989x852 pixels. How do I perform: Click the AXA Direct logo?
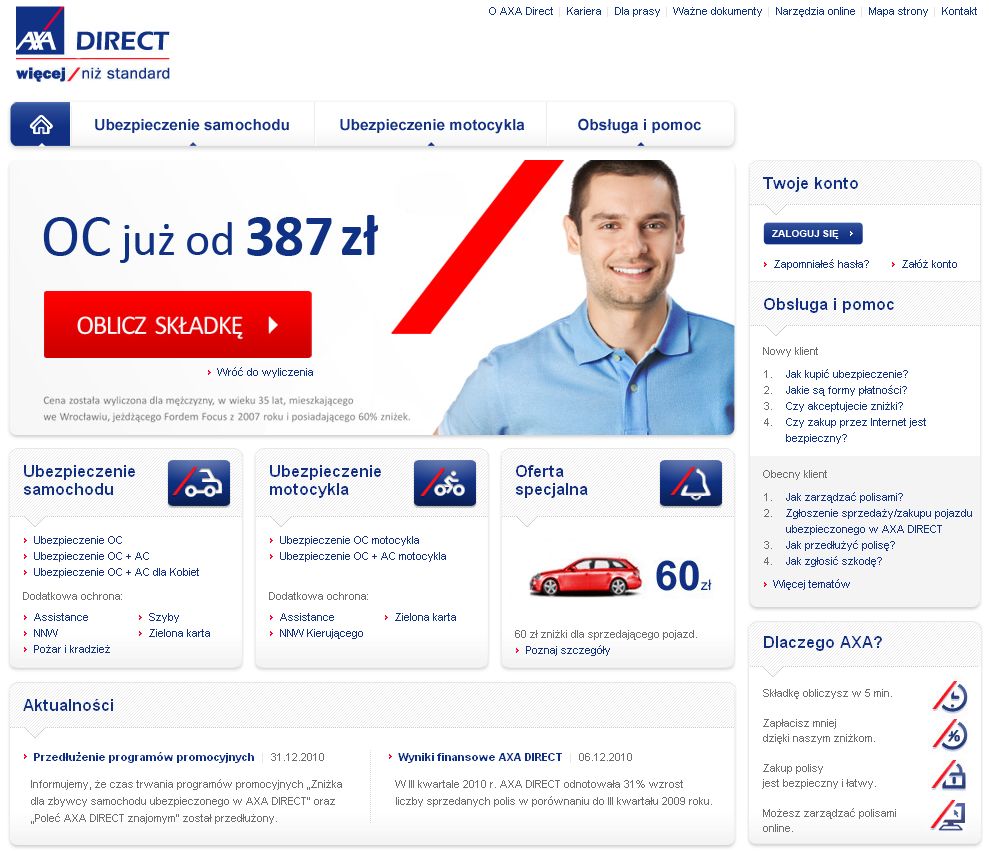pos(93,44)
